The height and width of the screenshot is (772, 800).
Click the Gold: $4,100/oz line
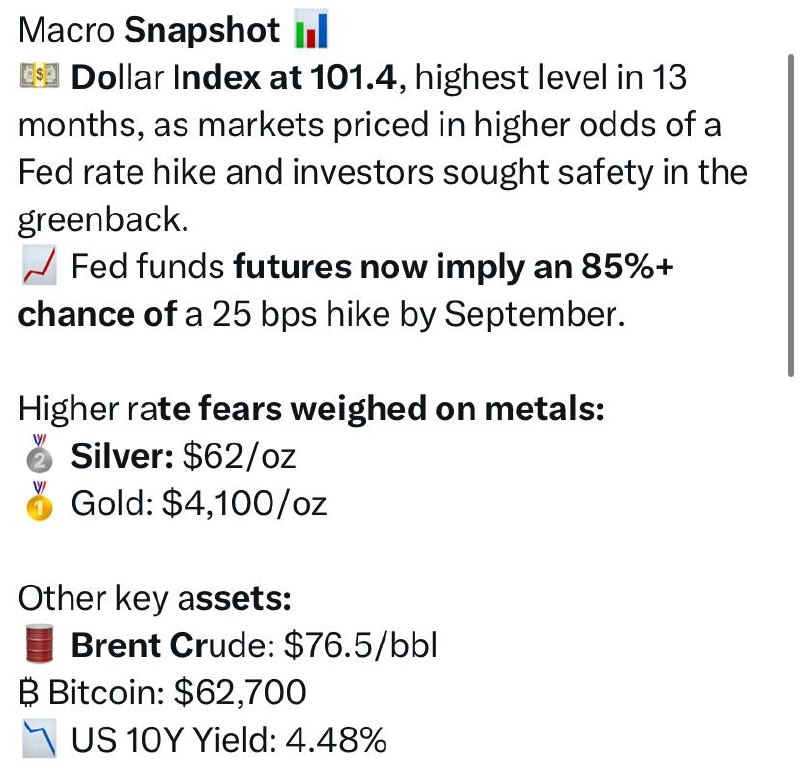[x=198, y=503]
